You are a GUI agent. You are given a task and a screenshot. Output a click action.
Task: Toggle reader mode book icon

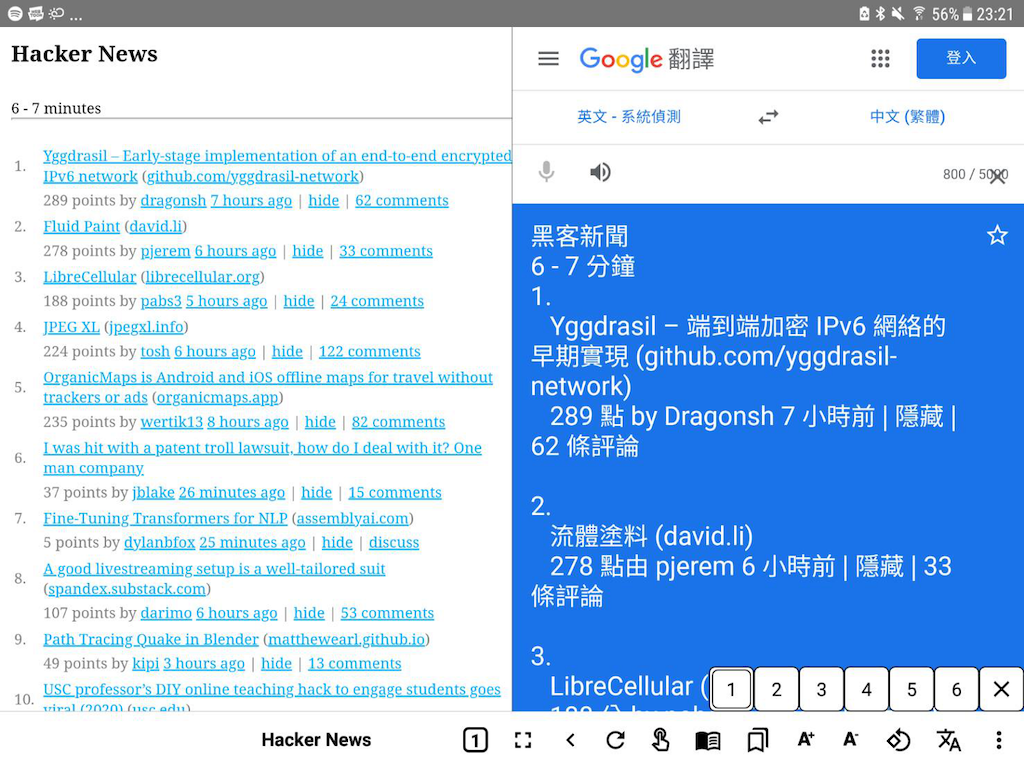708,741
